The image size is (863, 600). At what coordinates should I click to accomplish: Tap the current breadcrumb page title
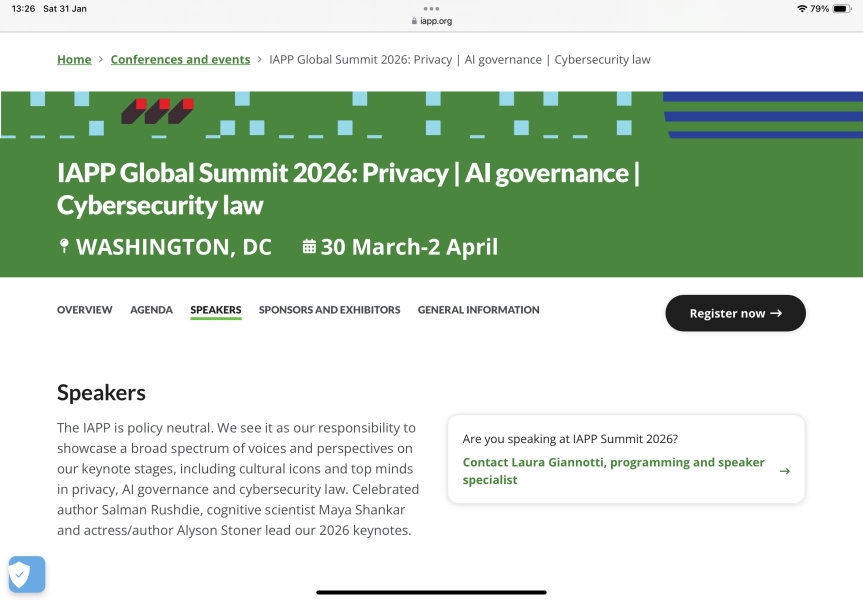click(x=460, y=59)
